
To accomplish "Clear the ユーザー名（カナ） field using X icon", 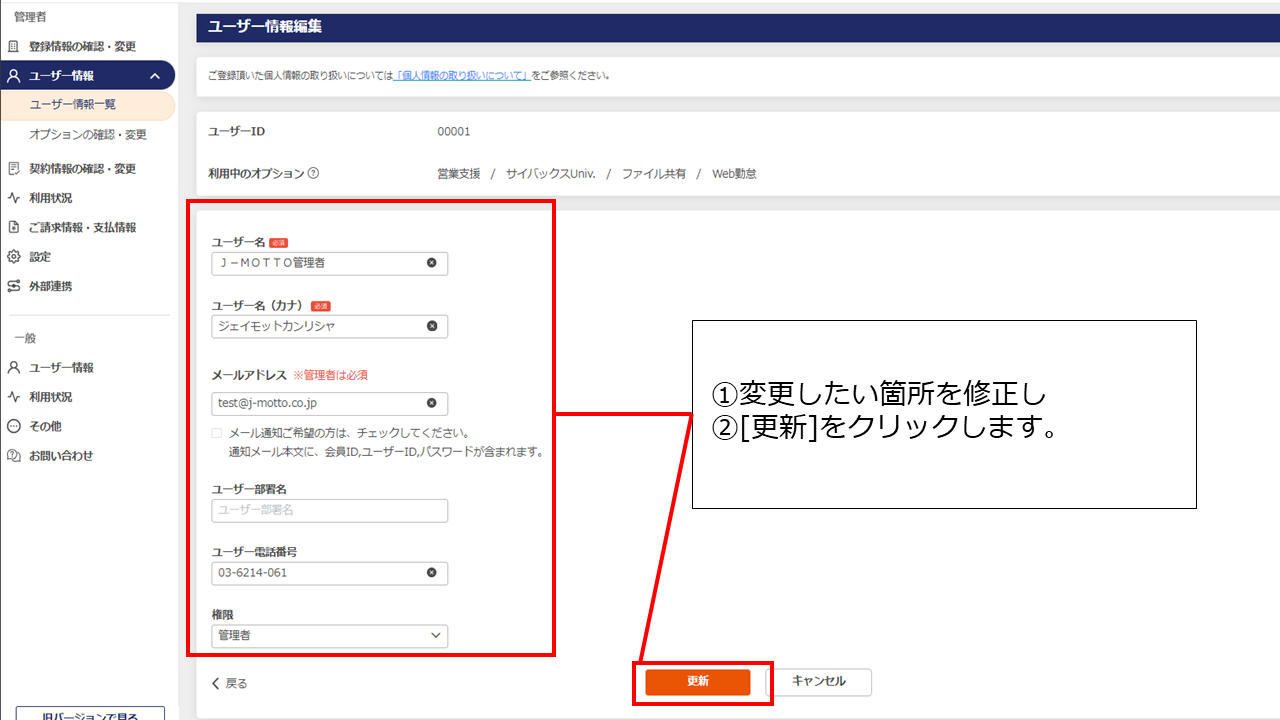I will [x=432, y=326].
